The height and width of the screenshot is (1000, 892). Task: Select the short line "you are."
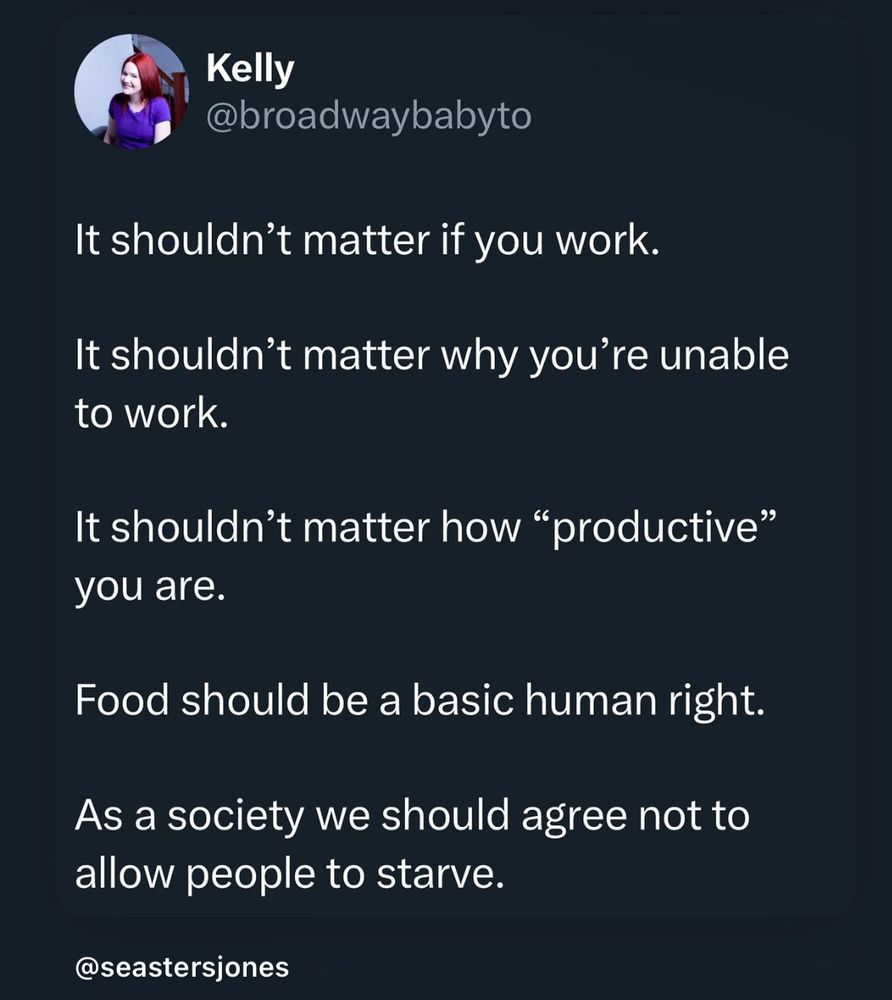click(x=150, y=587)
